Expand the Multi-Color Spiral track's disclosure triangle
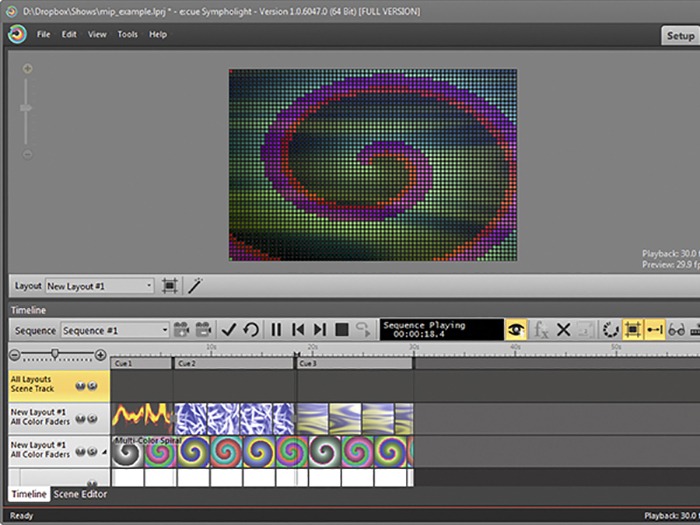 tap(105, 452)
